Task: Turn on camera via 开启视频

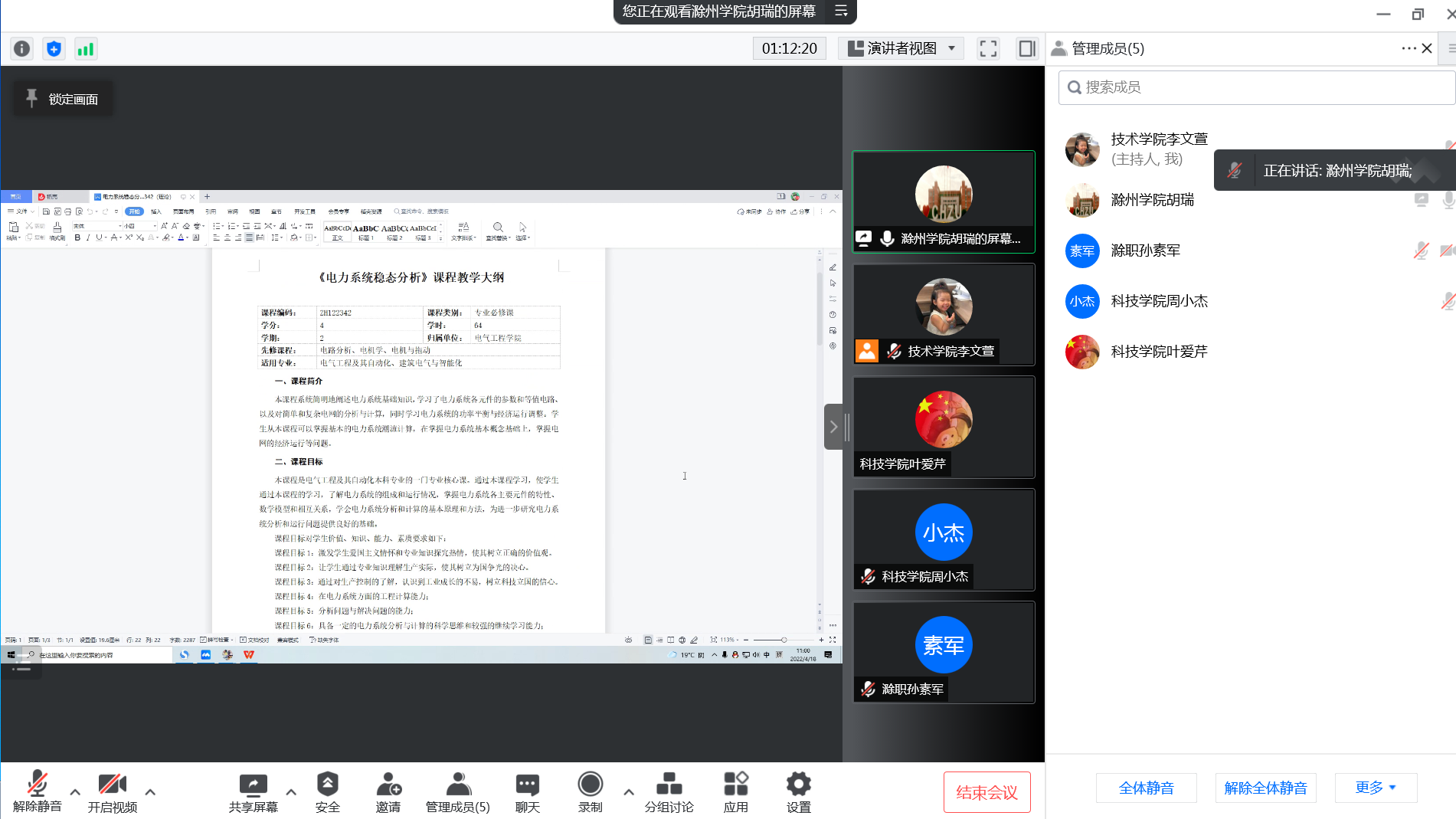Action: click(112, 792)
